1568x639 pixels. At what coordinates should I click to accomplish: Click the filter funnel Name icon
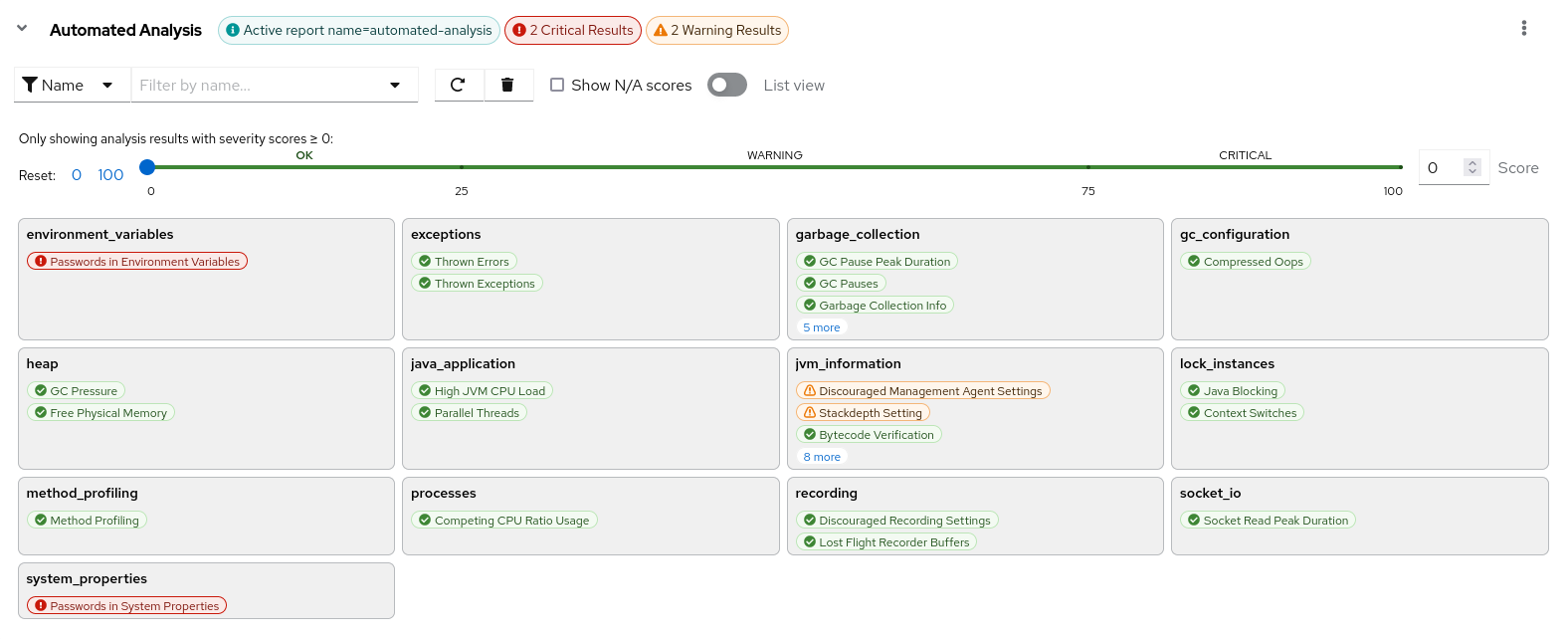point(30,86)
